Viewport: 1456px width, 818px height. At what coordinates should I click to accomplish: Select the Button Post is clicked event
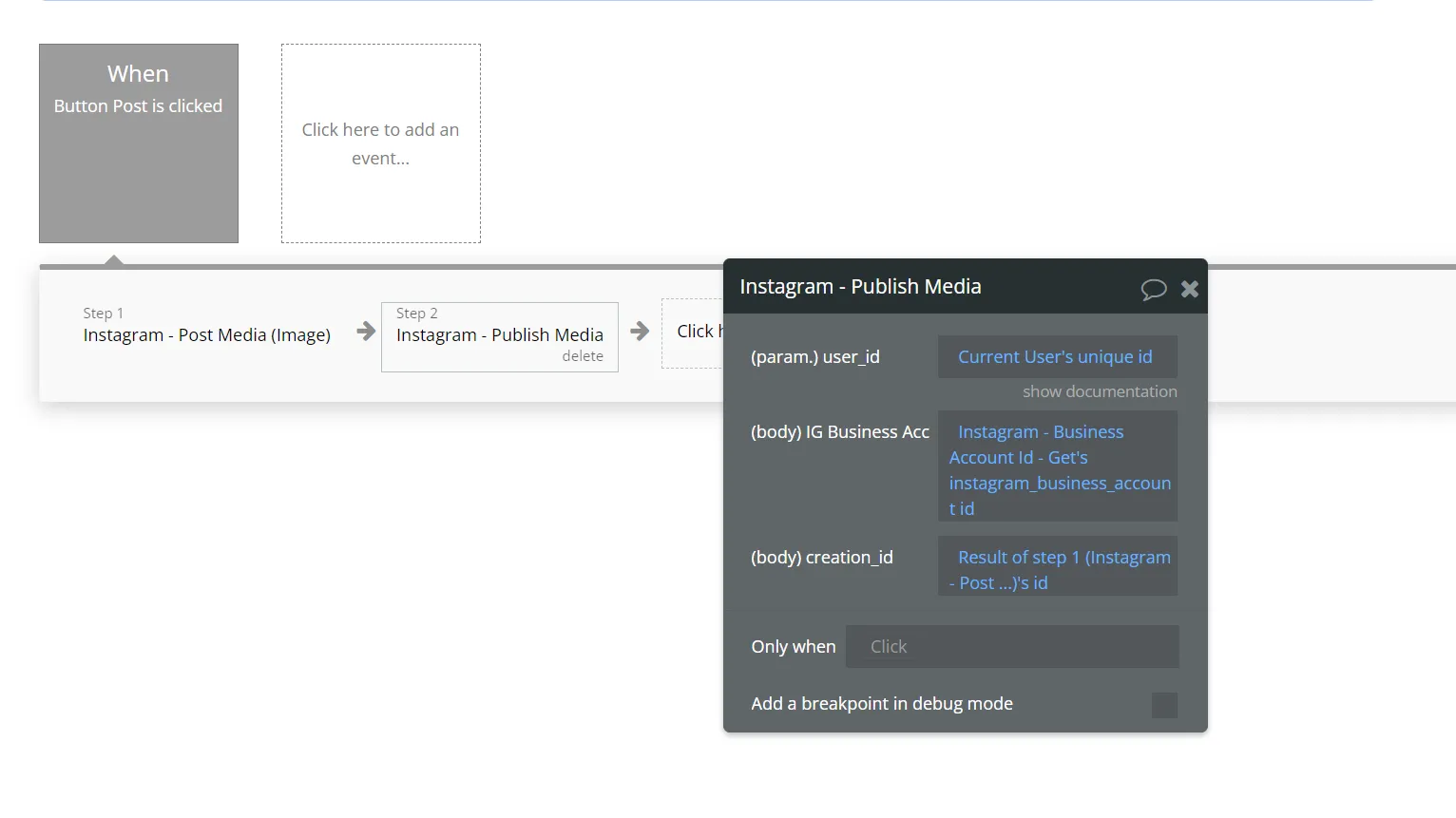[x=139, y=143]
